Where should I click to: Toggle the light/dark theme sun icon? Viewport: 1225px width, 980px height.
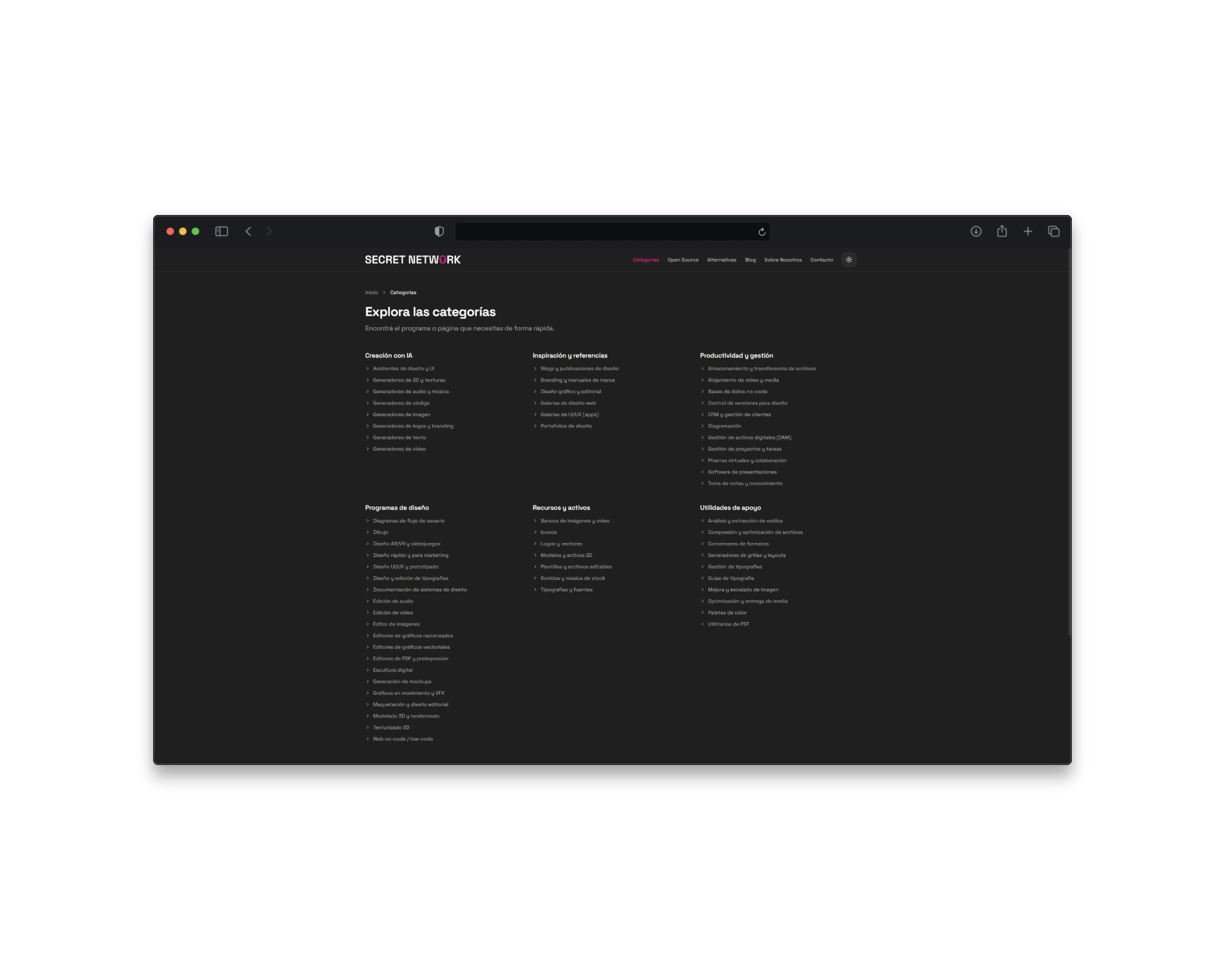[849, 260]
